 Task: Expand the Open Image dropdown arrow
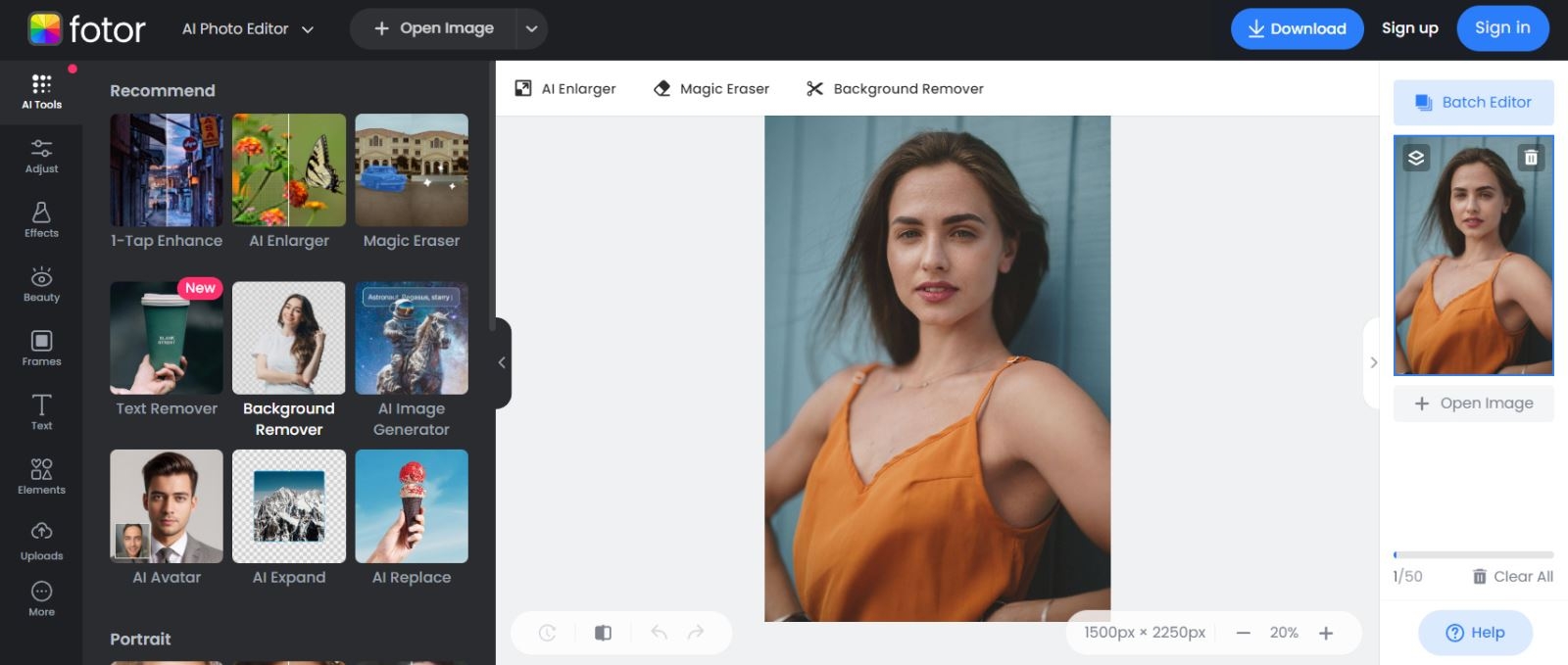(531, 28)
